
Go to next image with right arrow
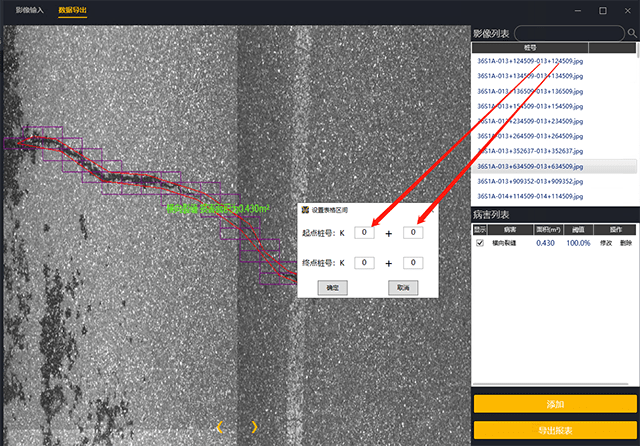tap(254, 427)
